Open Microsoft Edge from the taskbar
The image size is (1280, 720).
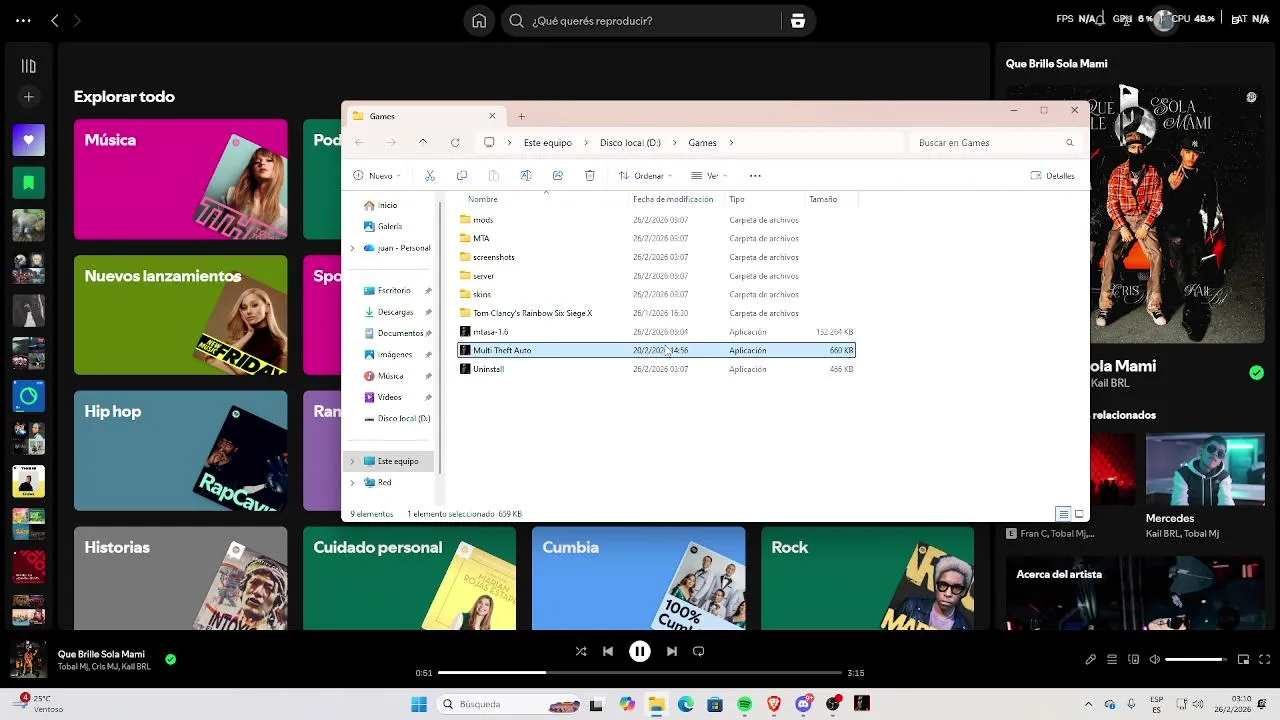pos(686,705)
